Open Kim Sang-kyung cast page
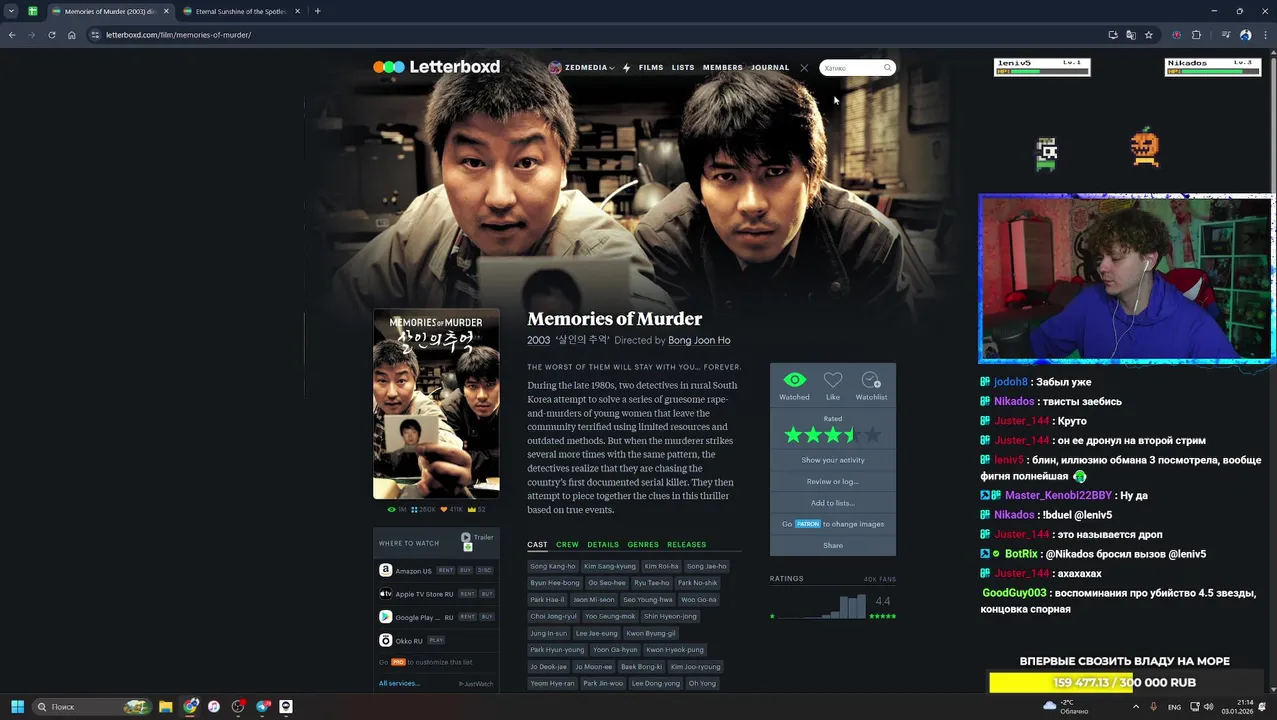 (x=610, y=566)
